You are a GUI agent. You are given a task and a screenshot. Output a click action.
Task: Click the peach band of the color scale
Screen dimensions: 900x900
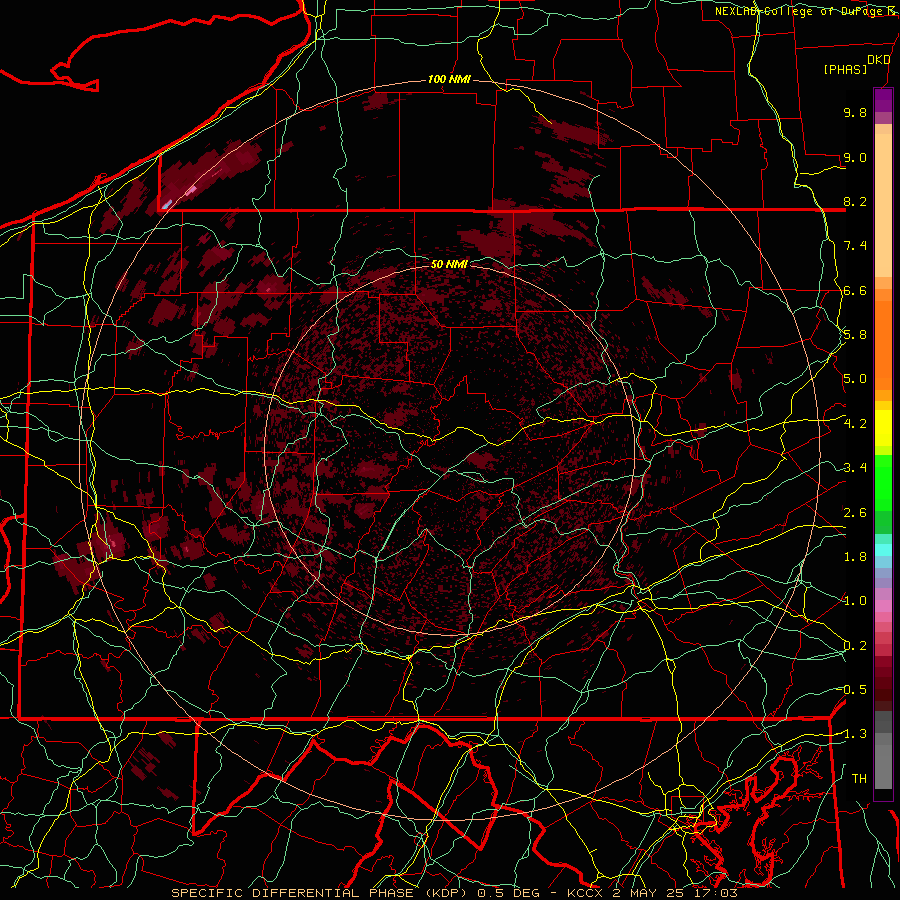pos(883,205)
